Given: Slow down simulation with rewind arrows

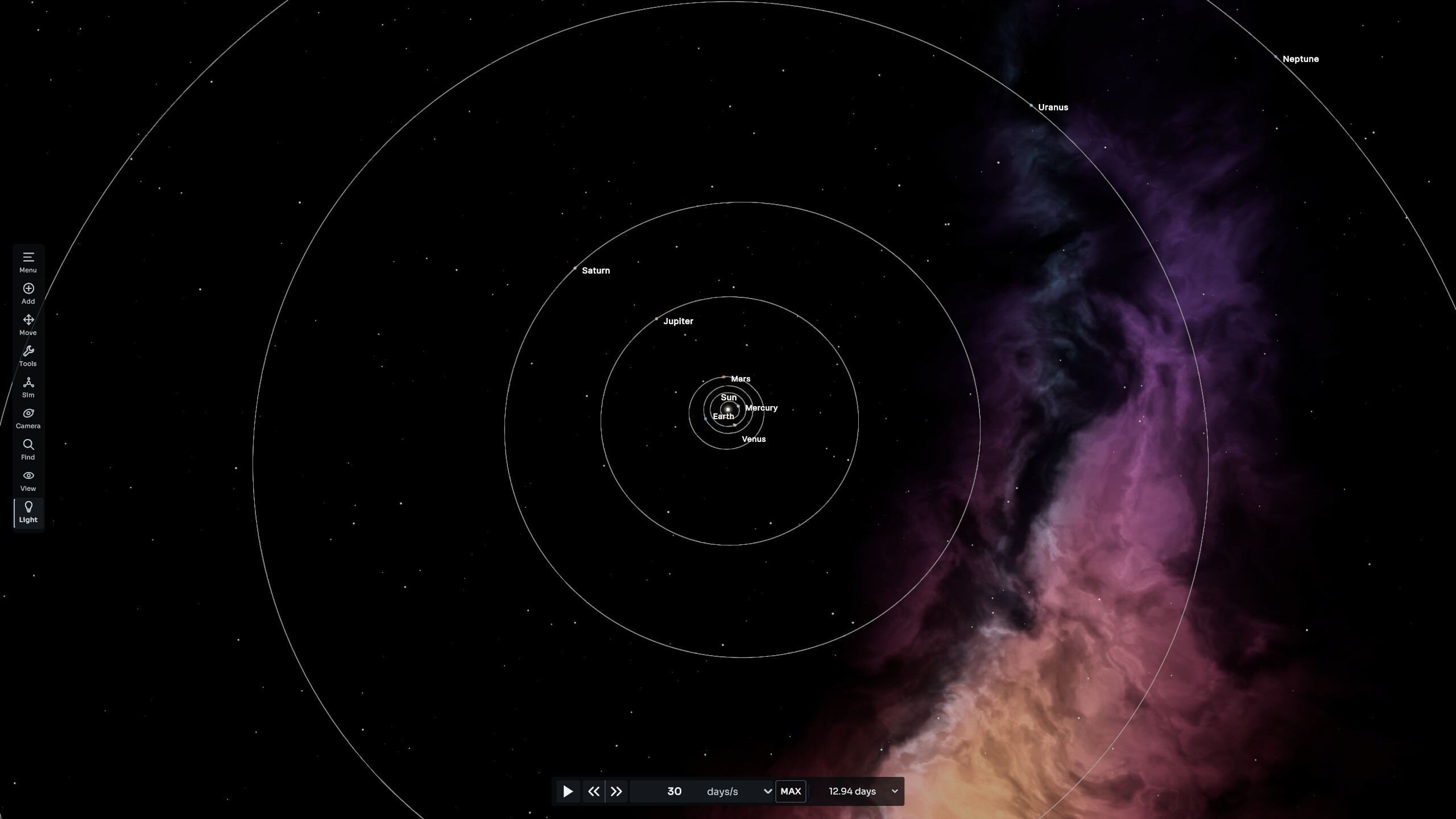Looking at the screenshot, I should pyautogui.click(x=594, y=791).
